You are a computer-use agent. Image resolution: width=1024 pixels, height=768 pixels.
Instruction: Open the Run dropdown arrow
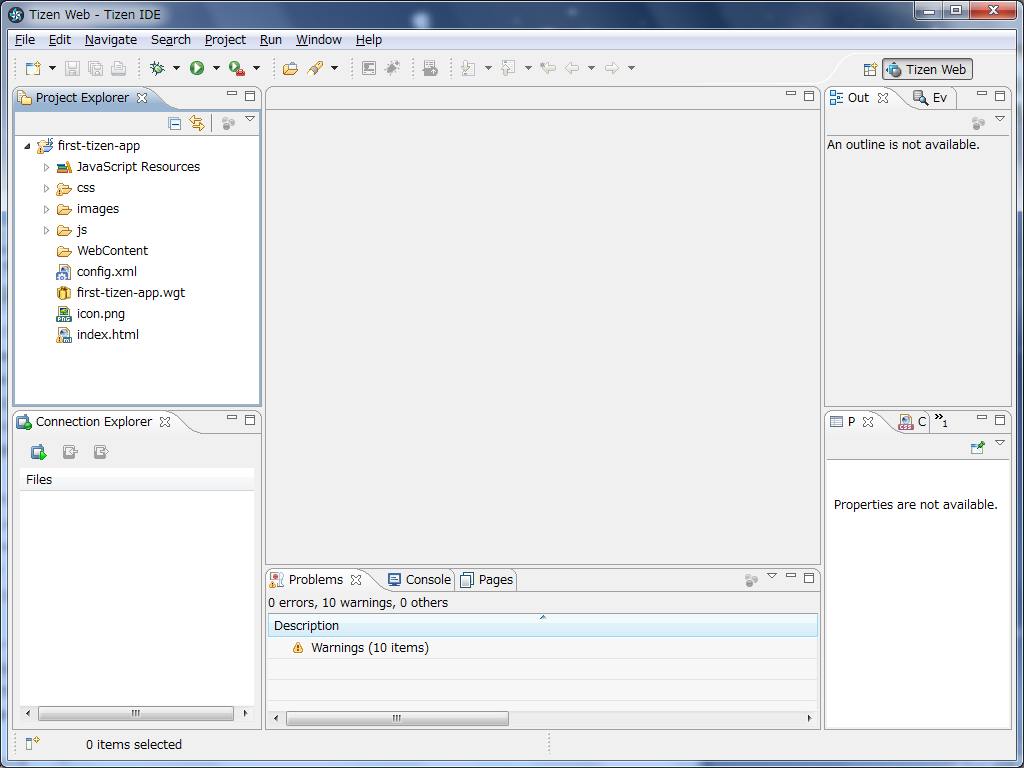(x=216, y=68)
